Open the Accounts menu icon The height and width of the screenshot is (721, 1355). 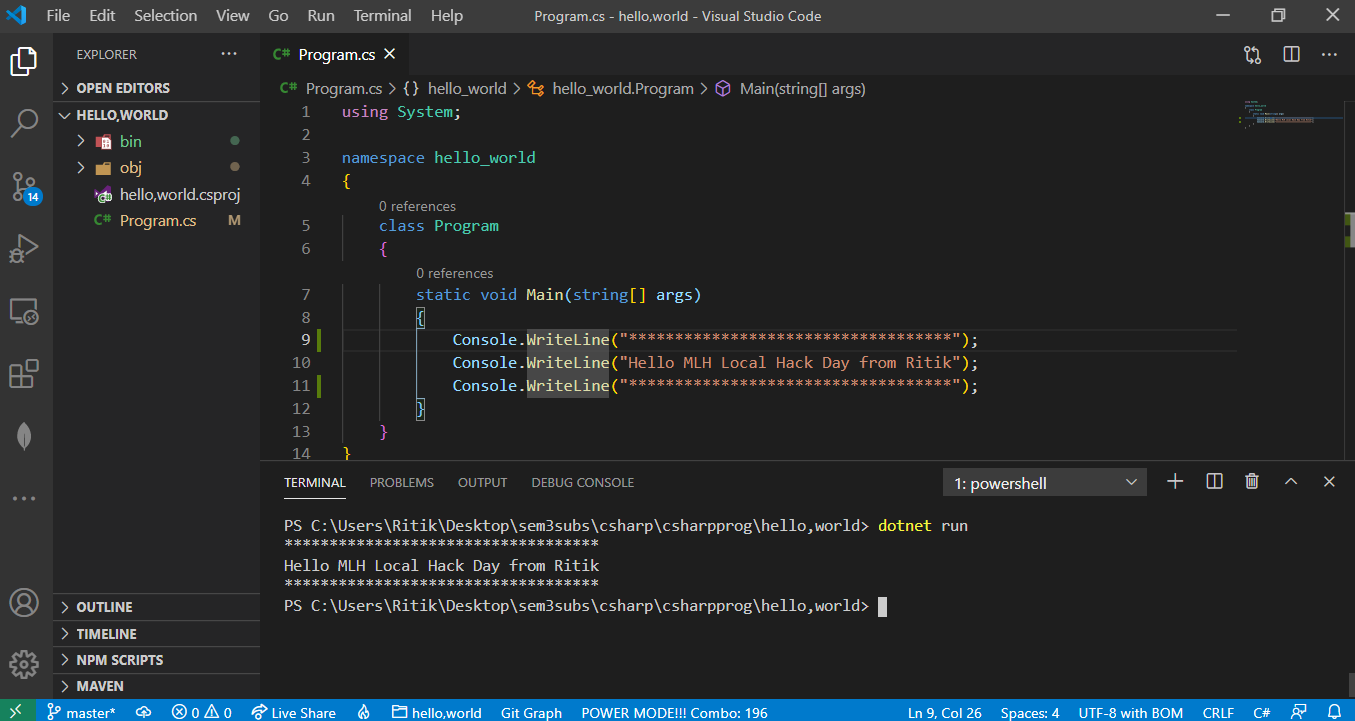tap(24, 603)
